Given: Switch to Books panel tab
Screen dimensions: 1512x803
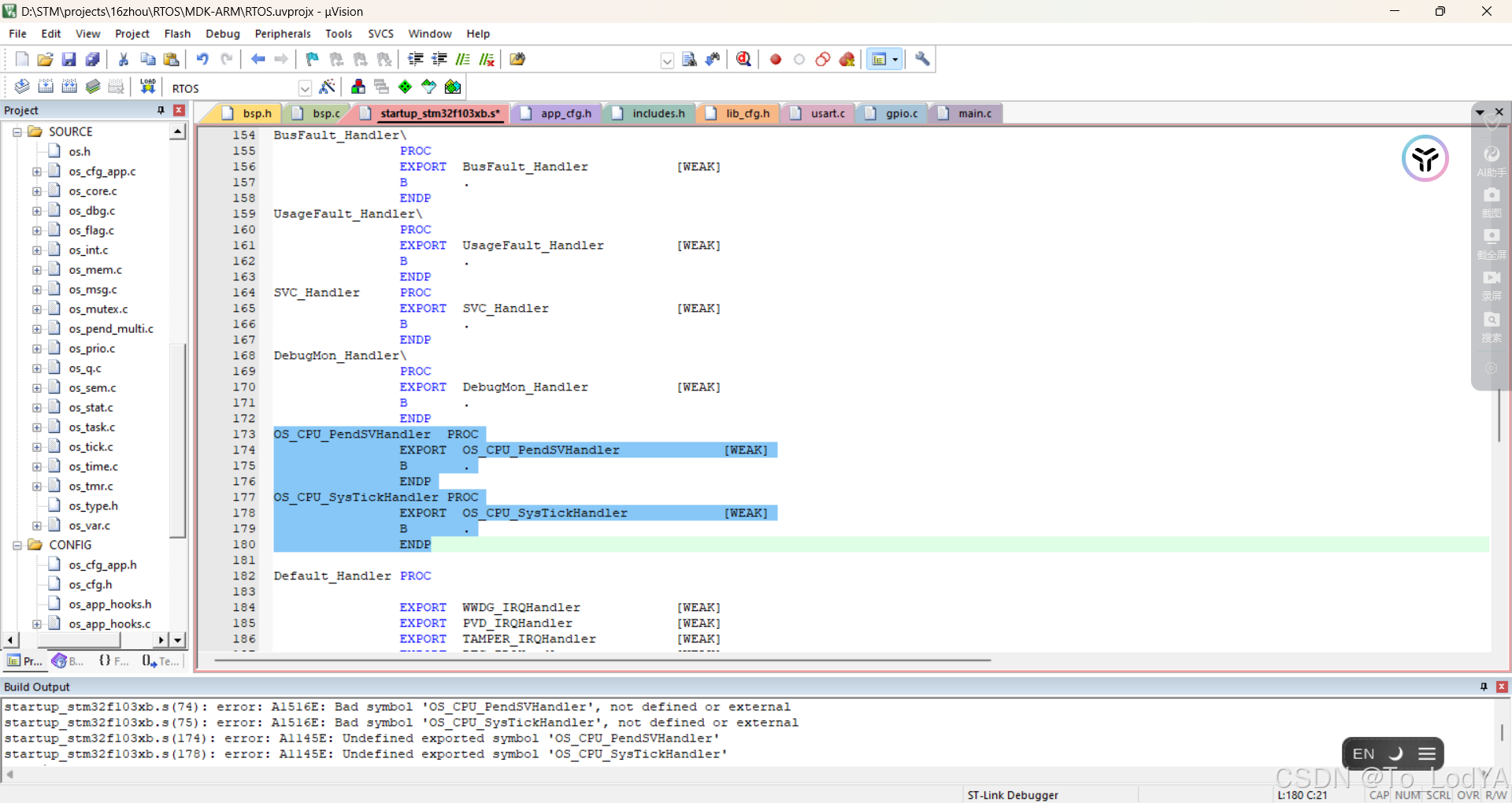Looking at the screenshot, I should tap(68, 661).
